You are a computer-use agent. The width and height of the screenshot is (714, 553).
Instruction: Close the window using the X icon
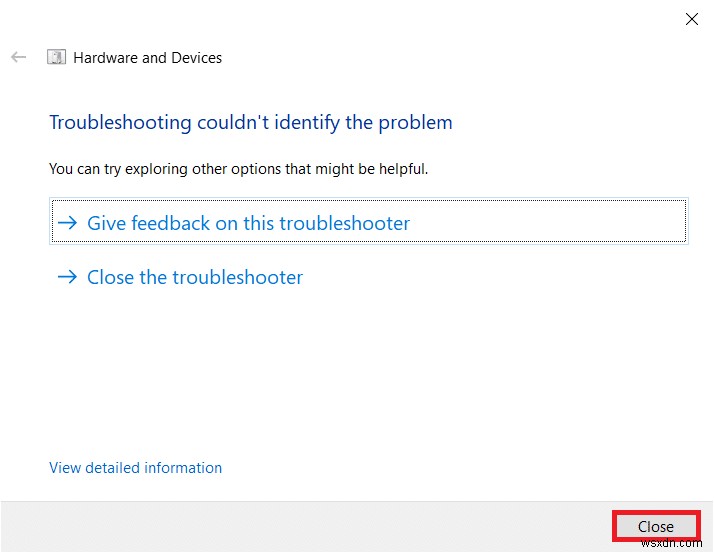[691, 19]
